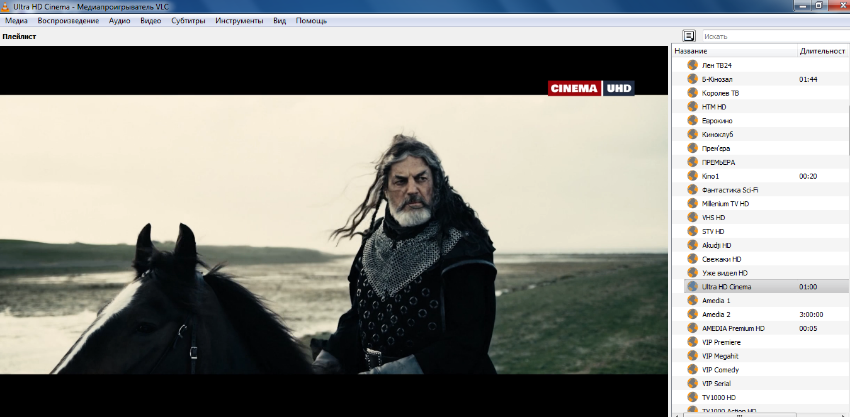The image size is (850, 417).
Task: Click the 3:00:00 duration of Amedia 2
Action: tap(811, 315)
